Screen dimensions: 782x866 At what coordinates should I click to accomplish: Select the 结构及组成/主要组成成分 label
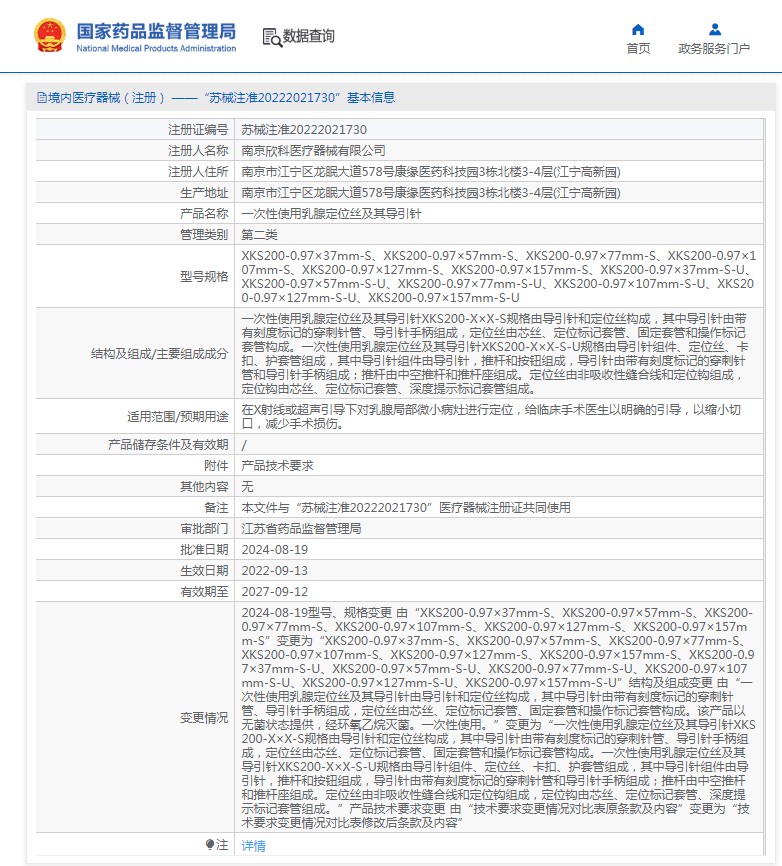pyautogui.click(x=159, y=353)
